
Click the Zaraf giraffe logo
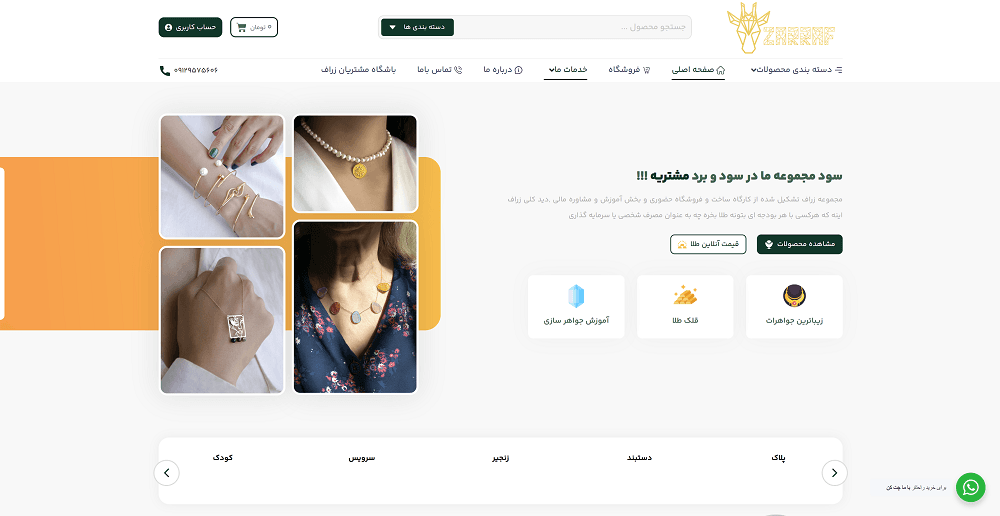tap(781, 28)
